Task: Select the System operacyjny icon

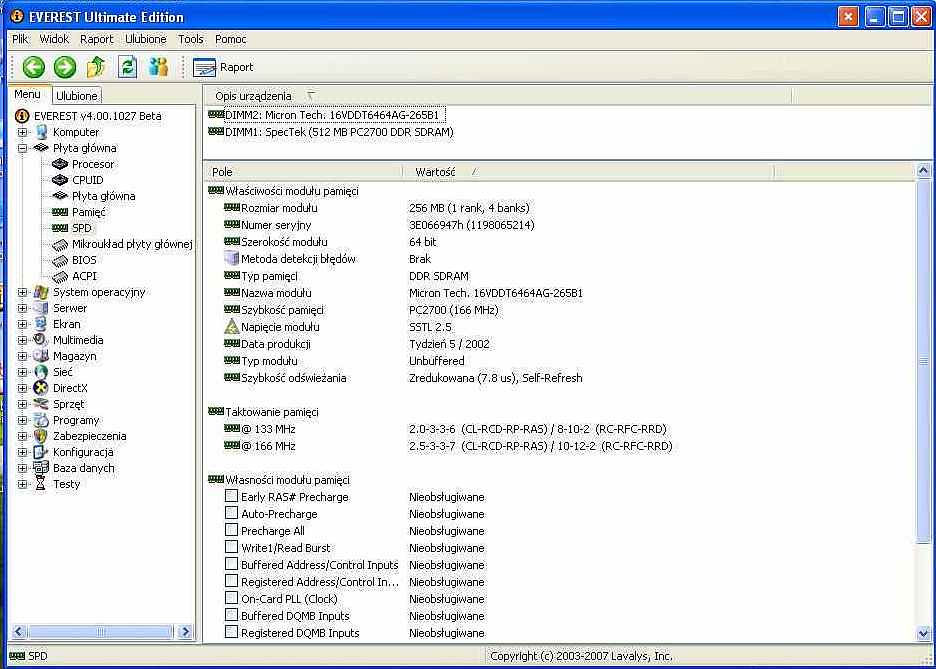Action: [41, 292]
